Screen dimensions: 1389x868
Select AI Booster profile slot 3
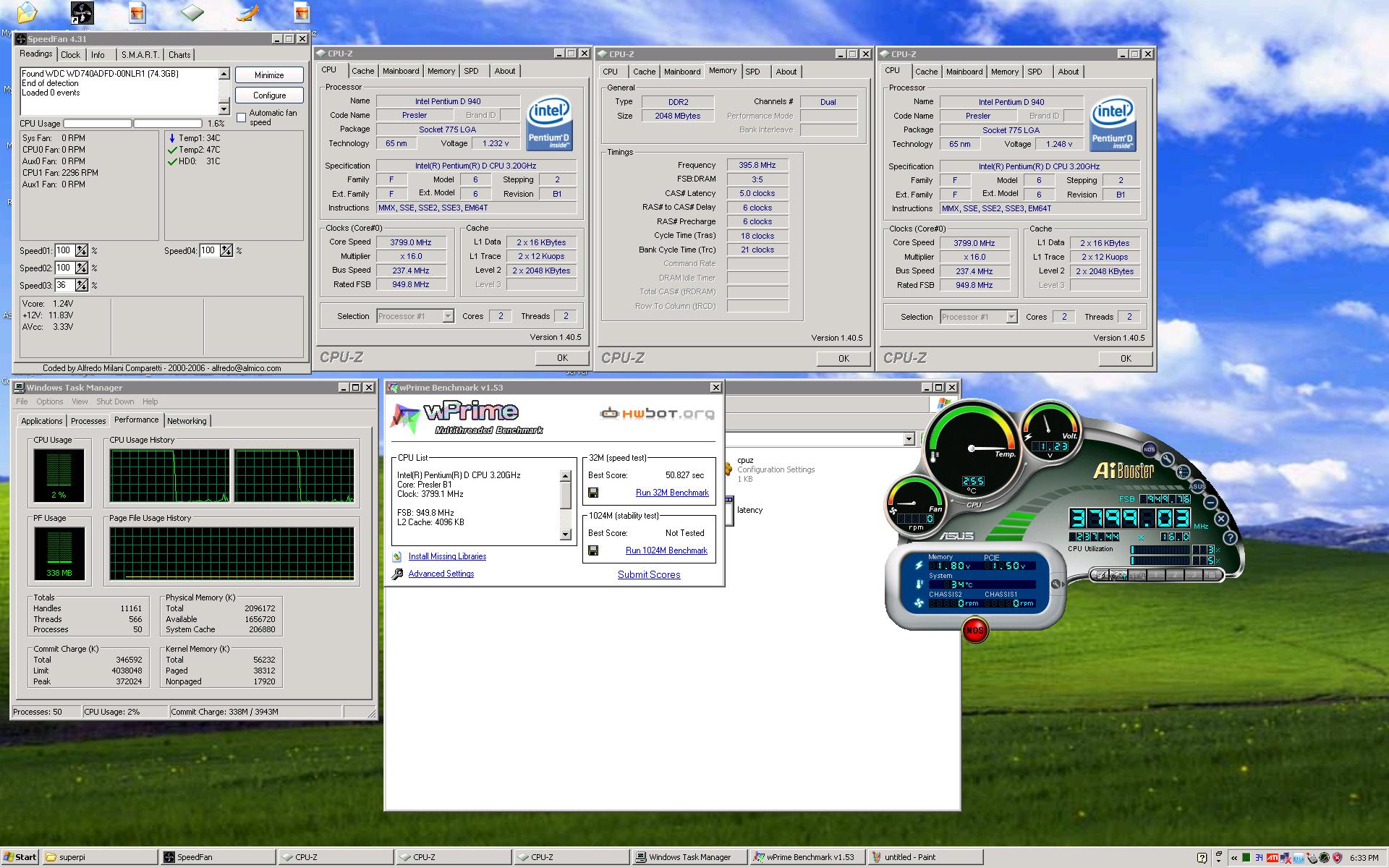[x=1194, y=575]
